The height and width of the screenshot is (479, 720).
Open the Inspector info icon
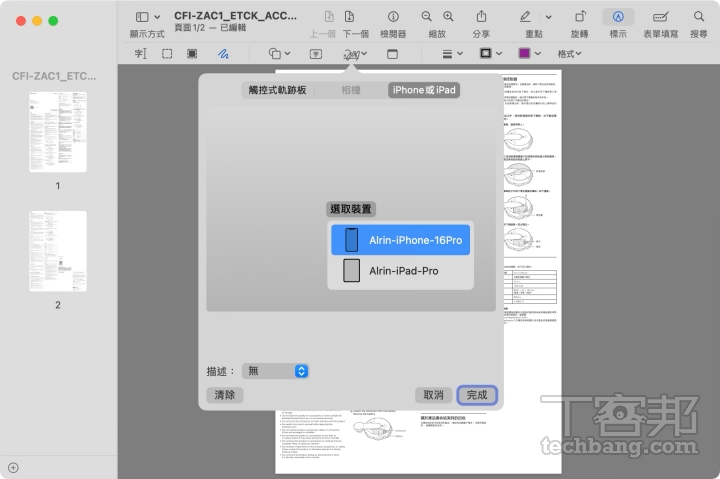click(x=393, y=17)
